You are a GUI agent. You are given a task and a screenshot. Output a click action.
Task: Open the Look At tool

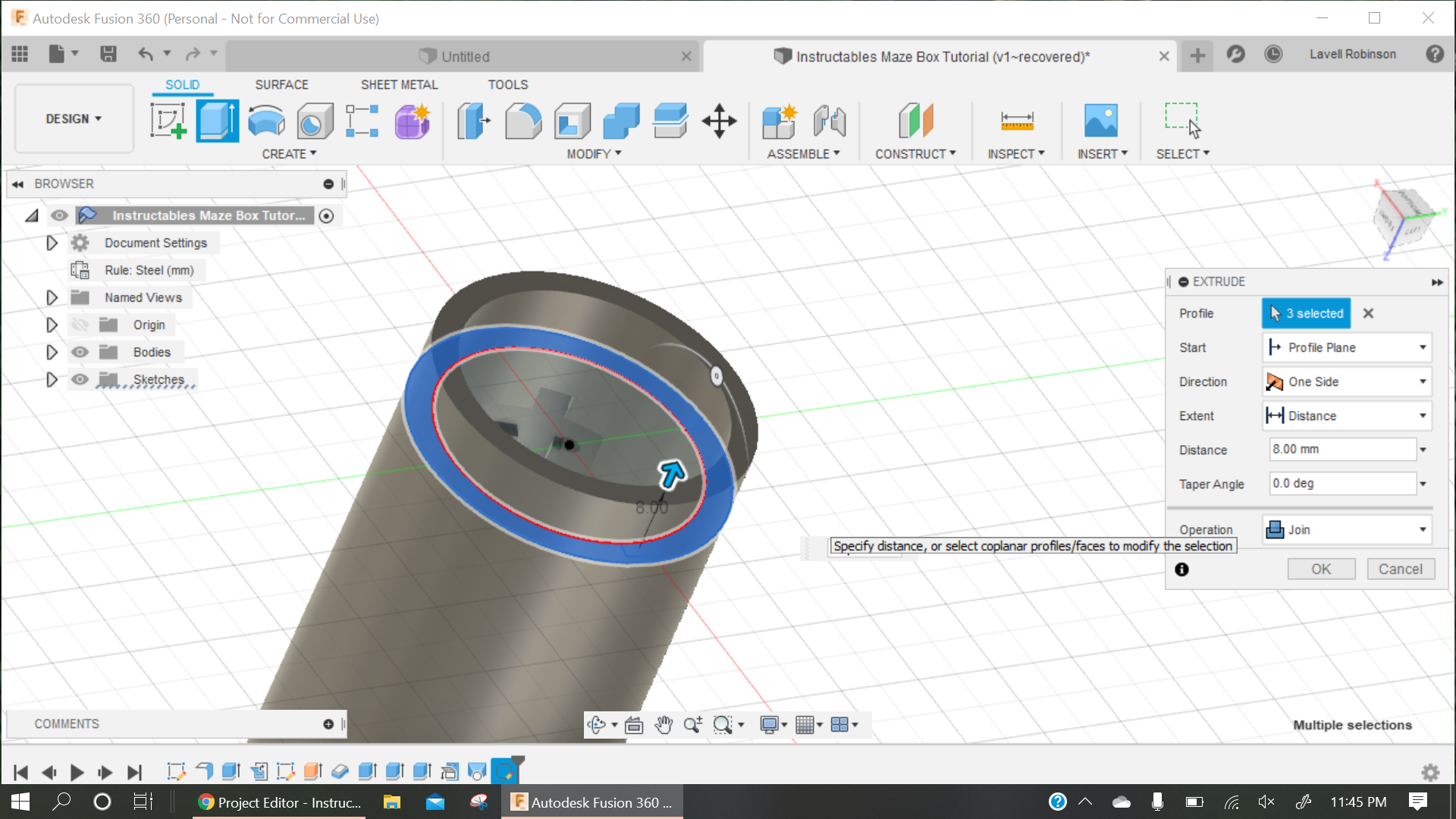(x=634, y=725)
